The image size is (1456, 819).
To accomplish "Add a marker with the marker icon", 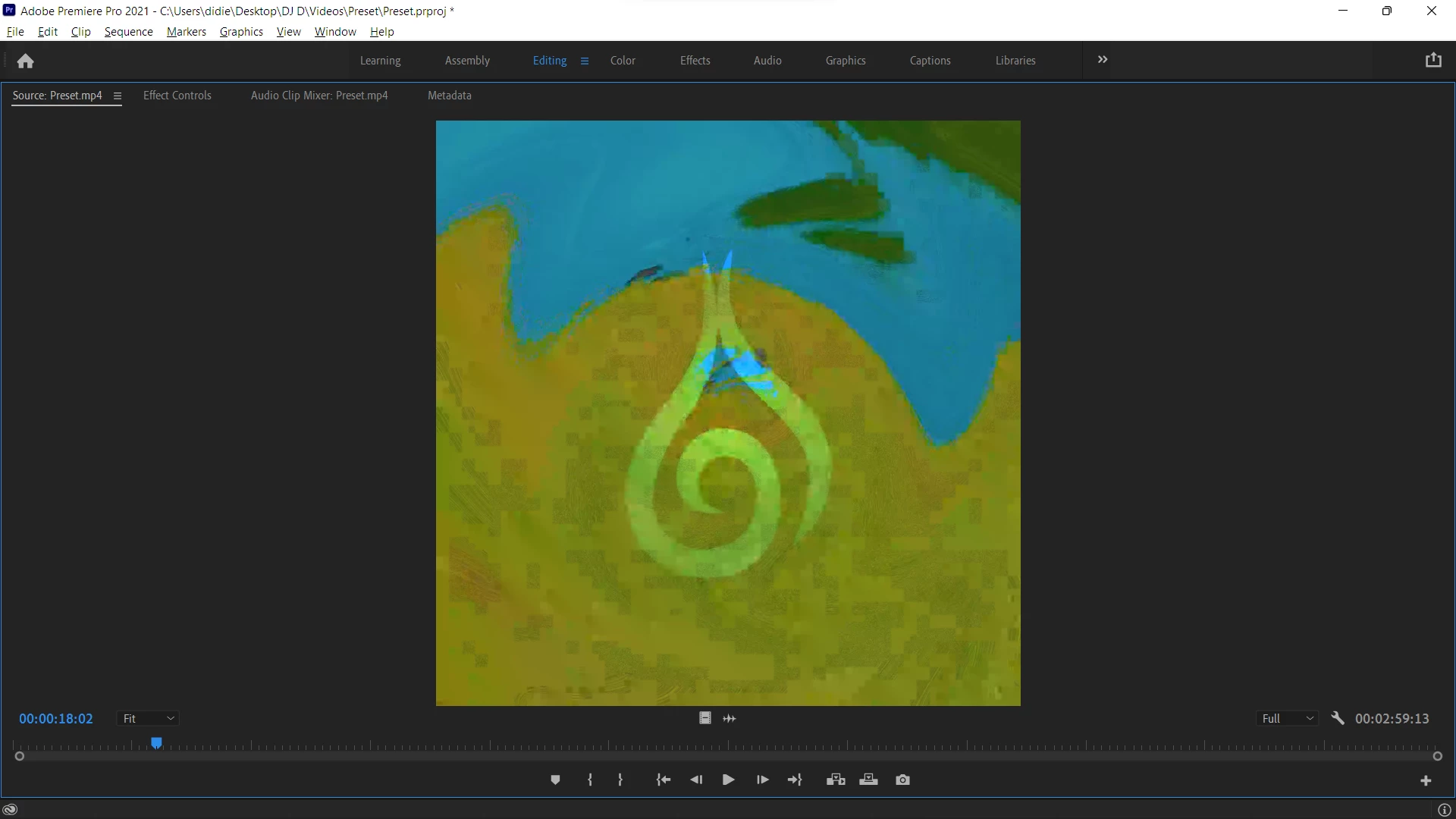I will (555, 780).
